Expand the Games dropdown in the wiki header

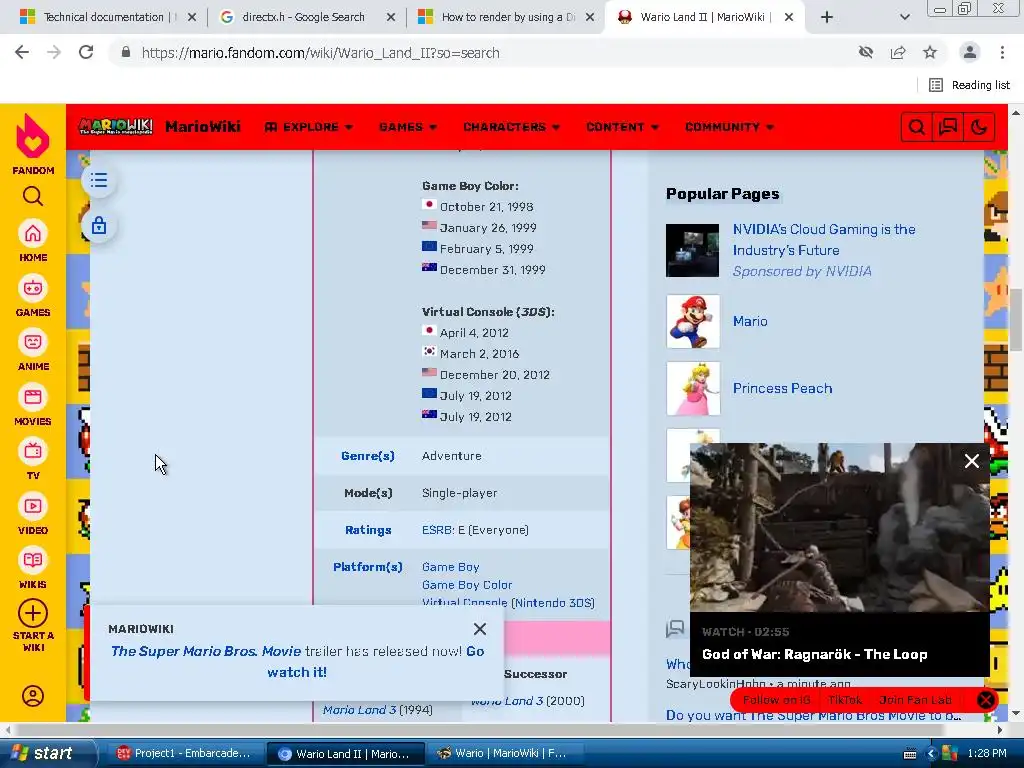408,127
